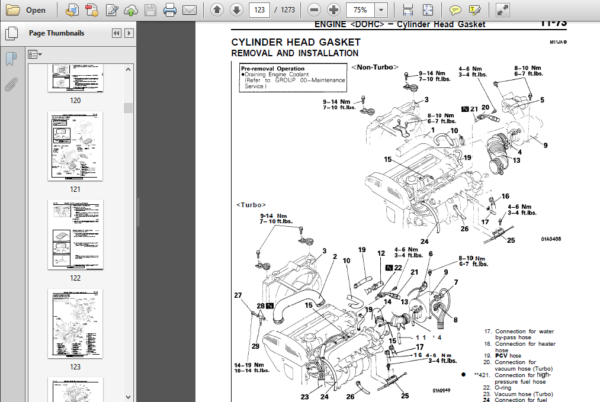
Task: Click the Save disk icon
Action: [x=150, y=10]
